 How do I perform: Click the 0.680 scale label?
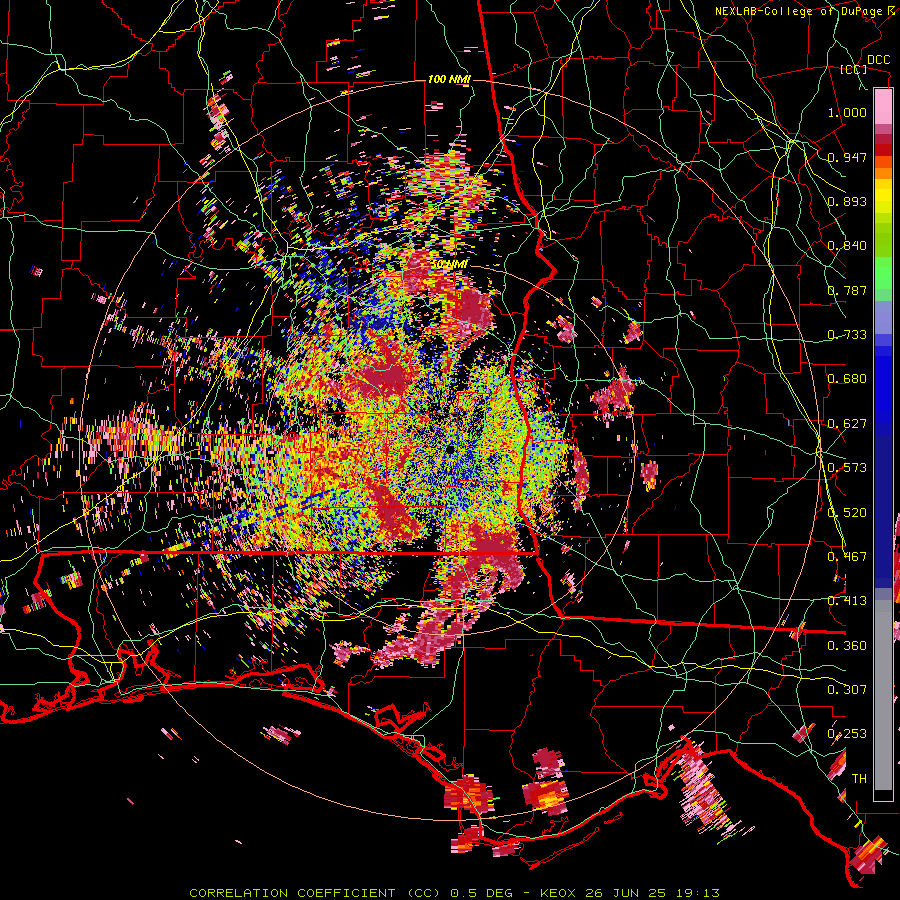[x=847, y=379]
